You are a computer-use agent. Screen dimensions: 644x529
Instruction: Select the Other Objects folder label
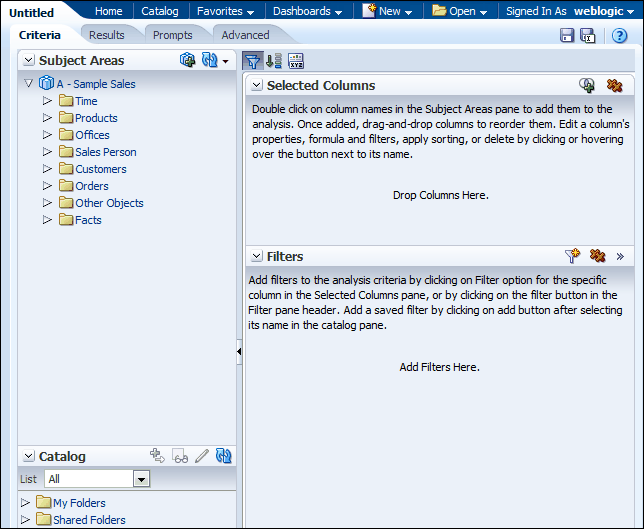pyautogui.click(x=109, y=203)
